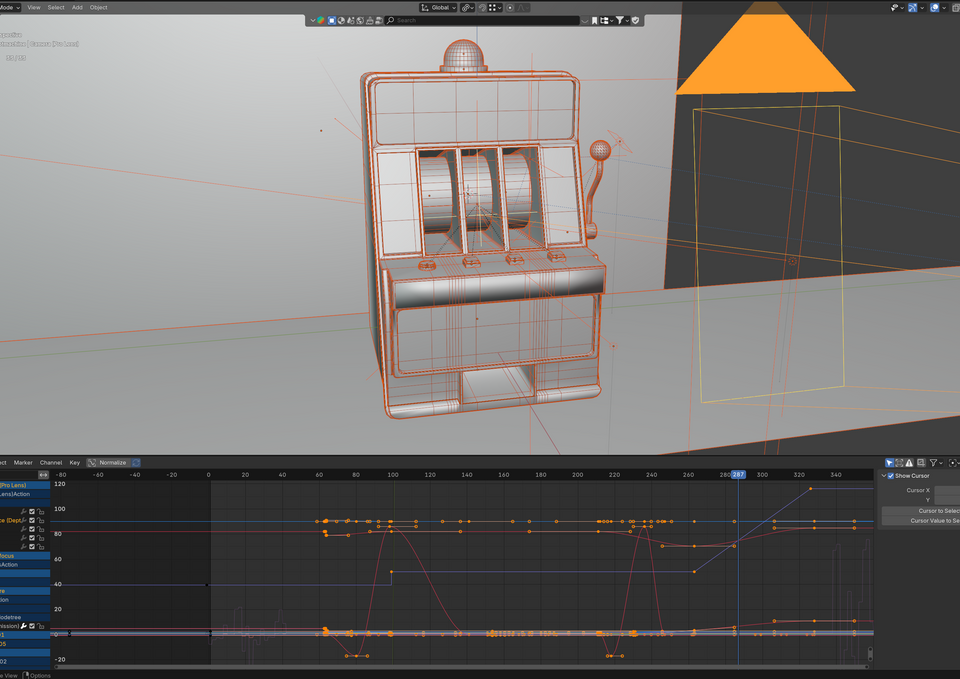Click the channel width arrows icon
The height and width of the screenshot is (679, 960).
43,475
